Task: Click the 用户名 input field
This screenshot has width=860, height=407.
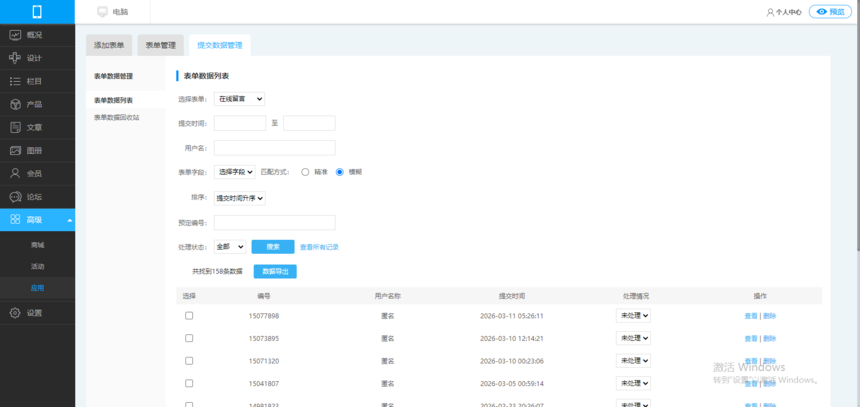Action: (x=274, y=148)
